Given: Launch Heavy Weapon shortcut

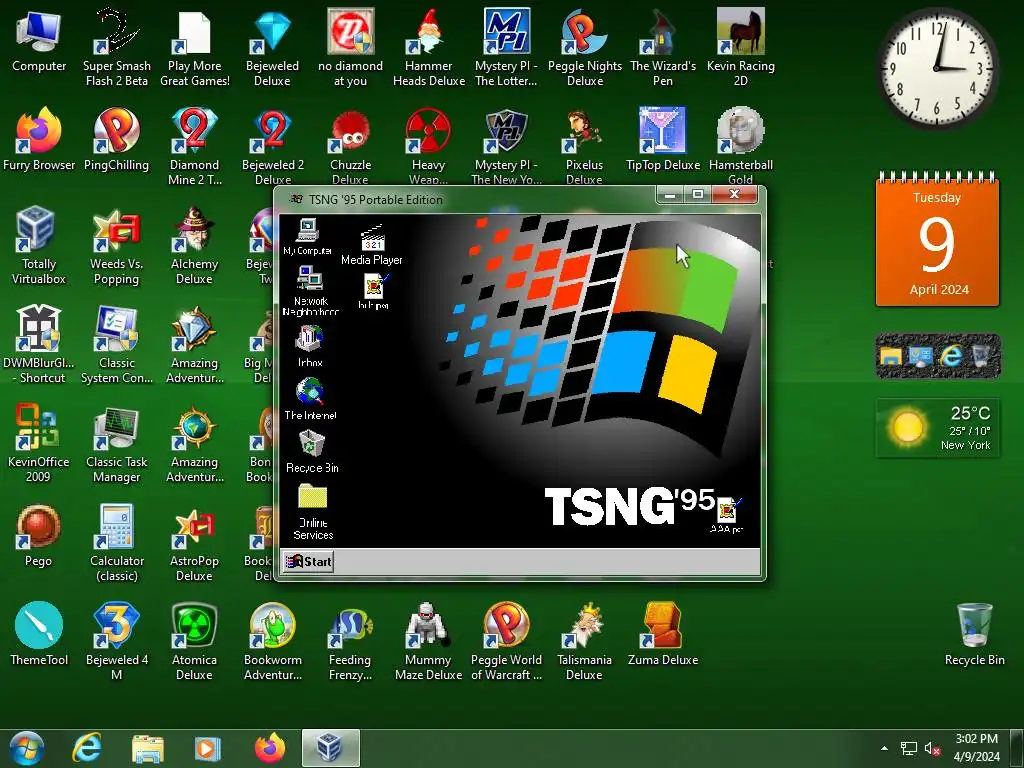Looking at the screenshot, I should click(x=428, y=146).
